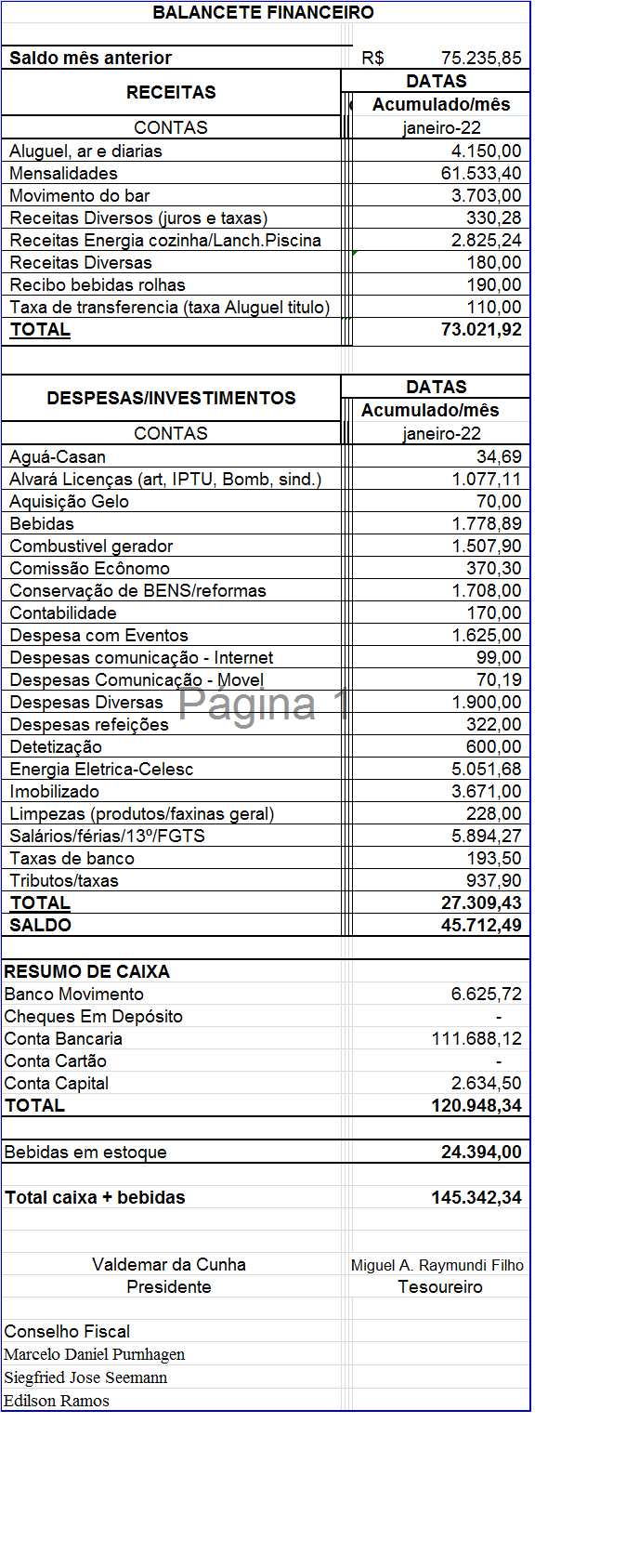Click the expenses total 27.309,43
Viewport: 639px width, 1568px height.
click(481, 903)
